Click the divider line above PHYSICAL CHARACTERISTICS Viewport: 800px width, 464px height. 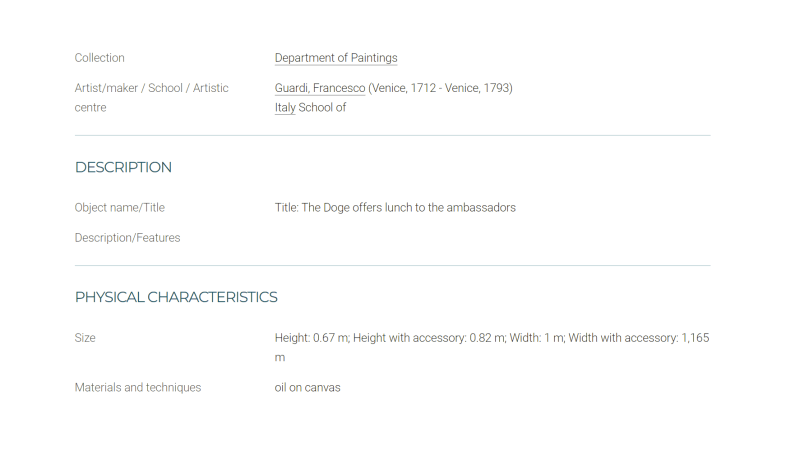pyautogui.click(x=392, y=265)
